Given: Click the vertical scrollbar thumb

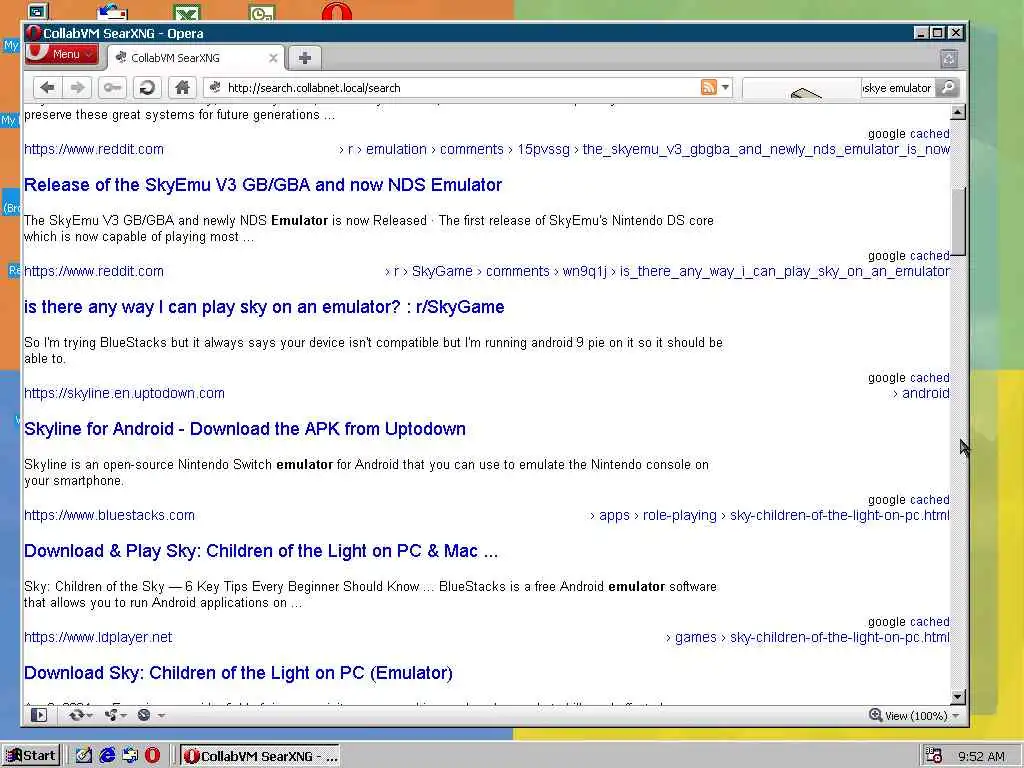Looking at the screenshot, I should (957, 222).
